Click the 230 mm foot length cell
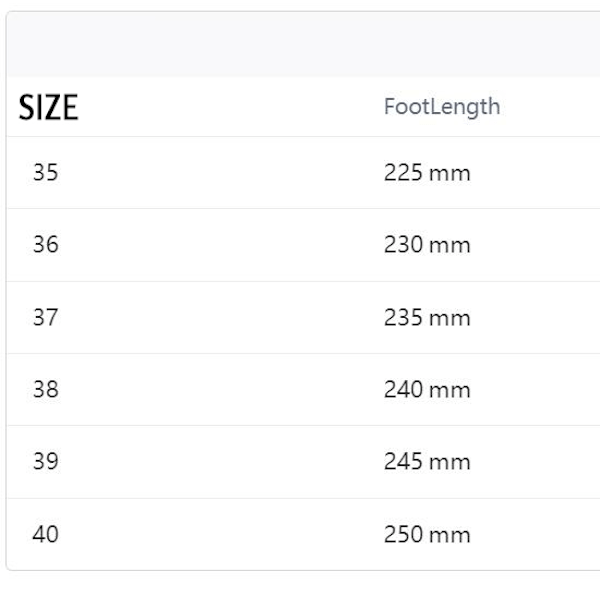Screen dimensions: 600x600 (x=427, y=245)
